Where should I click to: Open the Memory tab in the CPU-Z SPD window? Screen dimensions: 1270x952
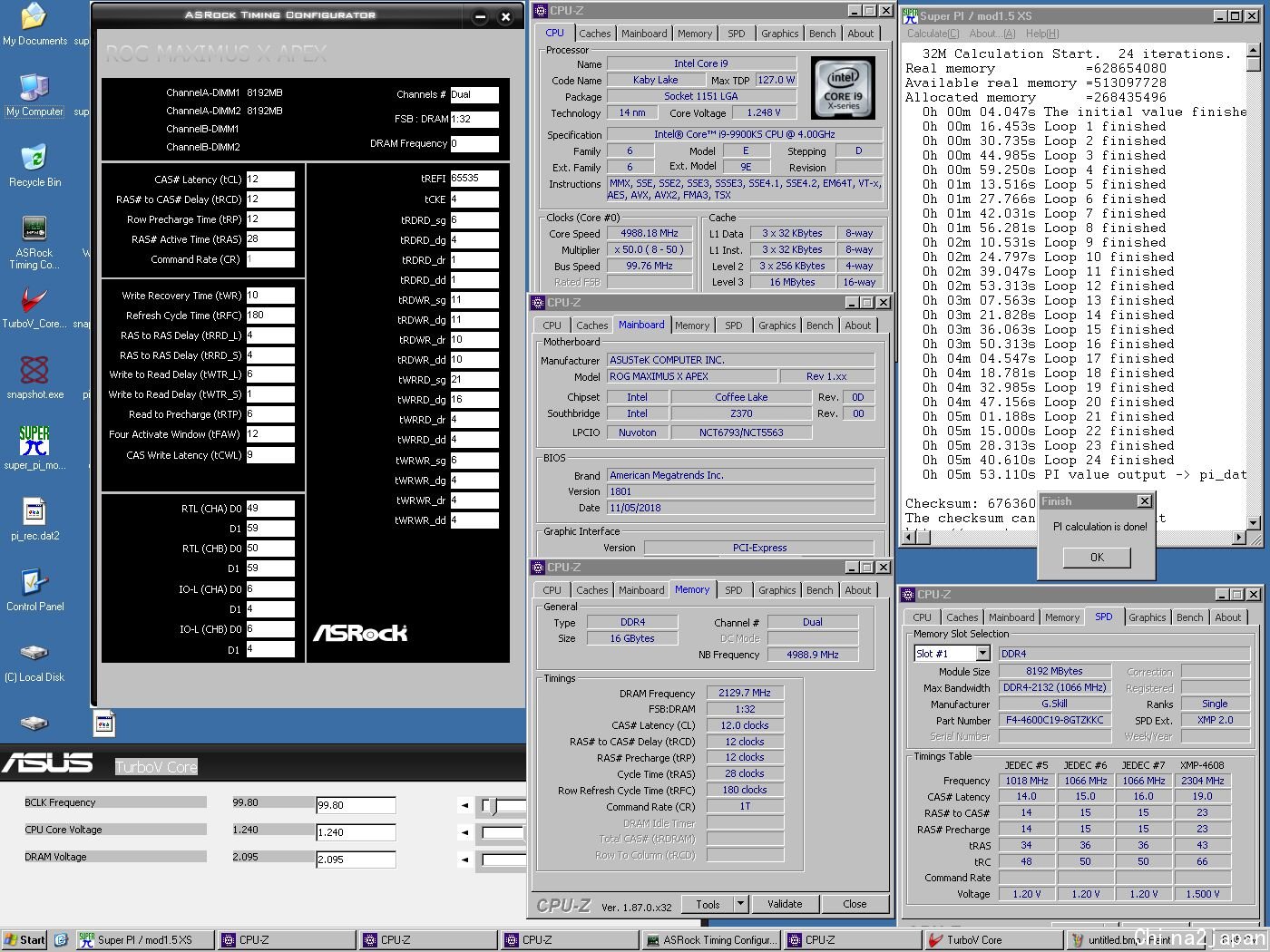pyautogui.click(x=1062, y=617)
